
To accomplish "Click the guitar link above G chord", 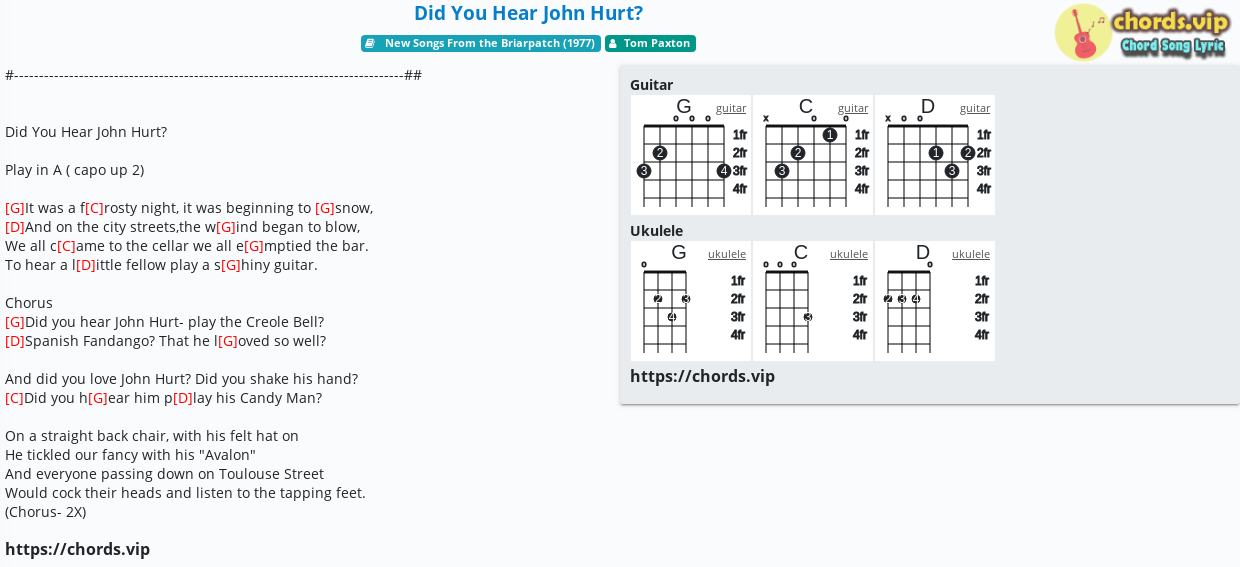I will [x=731, y=108].
